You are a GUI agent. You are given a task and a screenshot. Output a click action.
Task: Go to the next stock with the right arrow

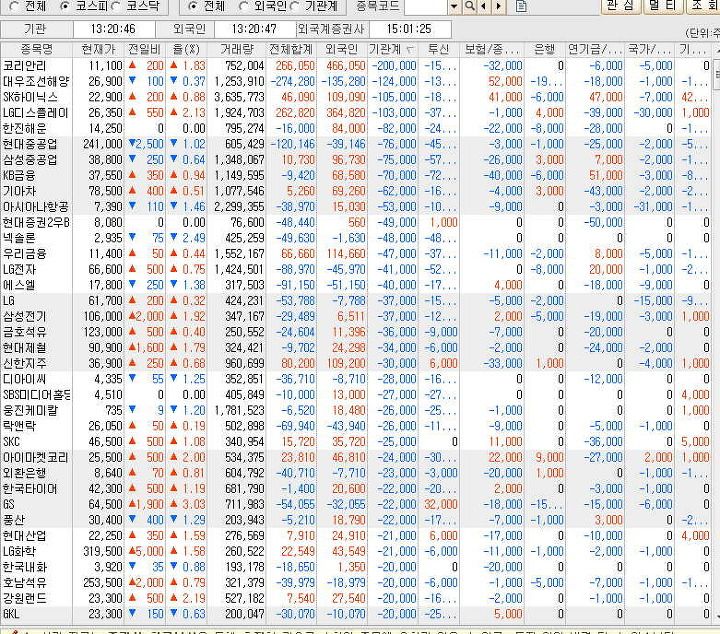499,6
